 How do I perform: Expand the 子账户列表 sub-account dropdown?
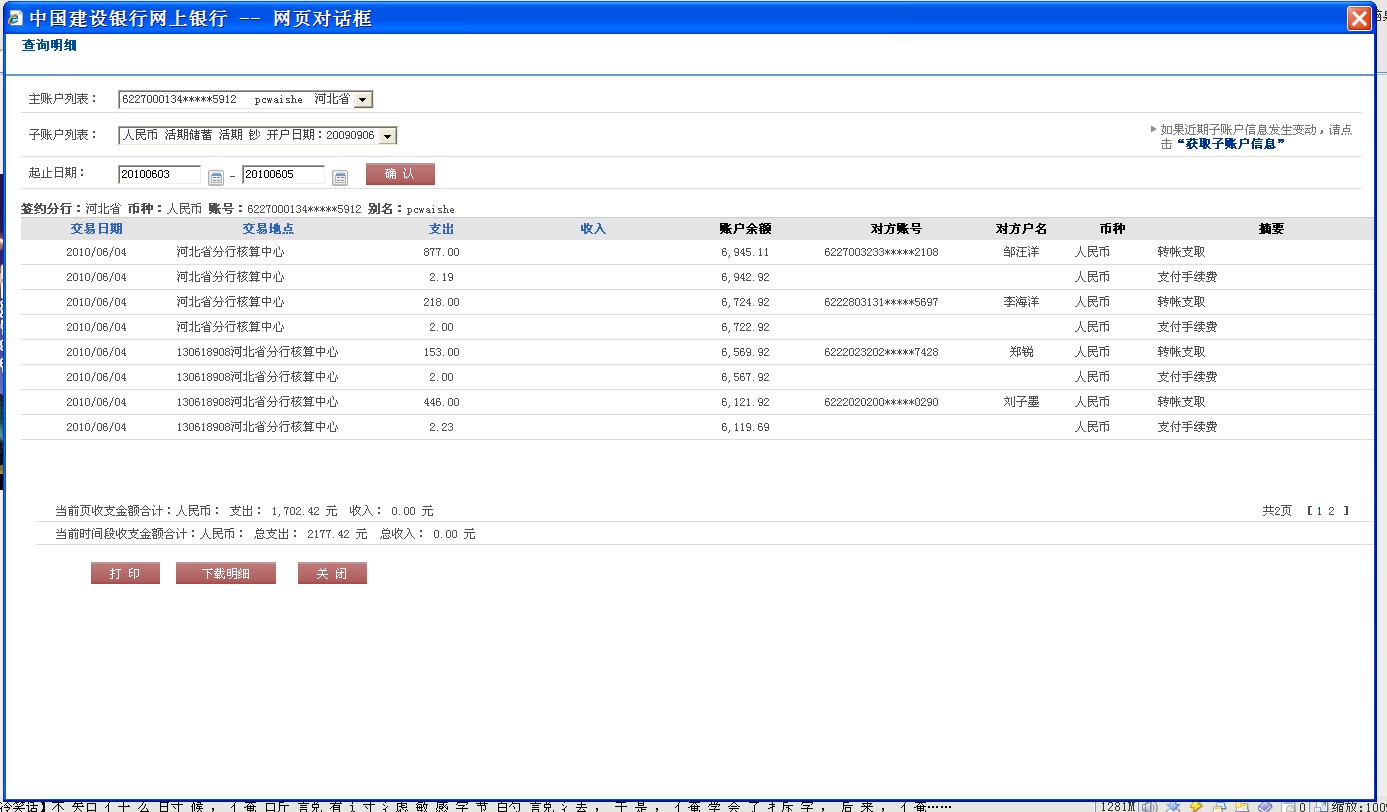coord(387,136)
